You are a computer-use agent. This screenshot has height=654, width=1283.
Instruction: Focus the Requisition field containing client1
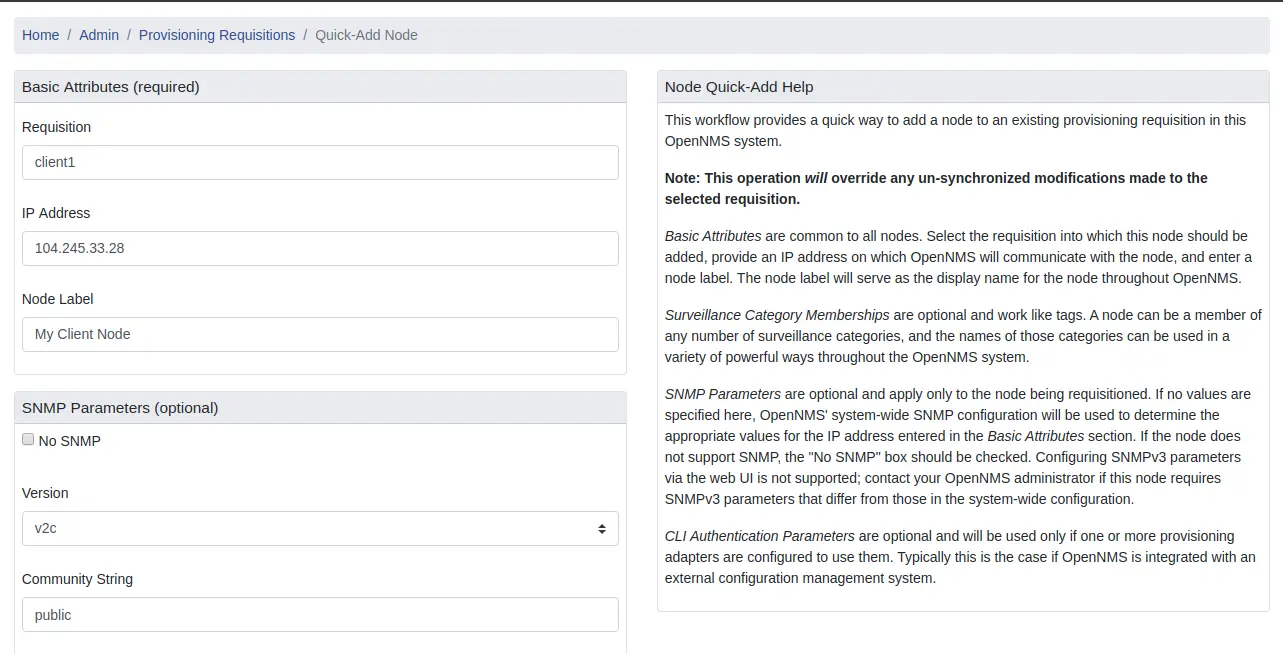(320, 162)
